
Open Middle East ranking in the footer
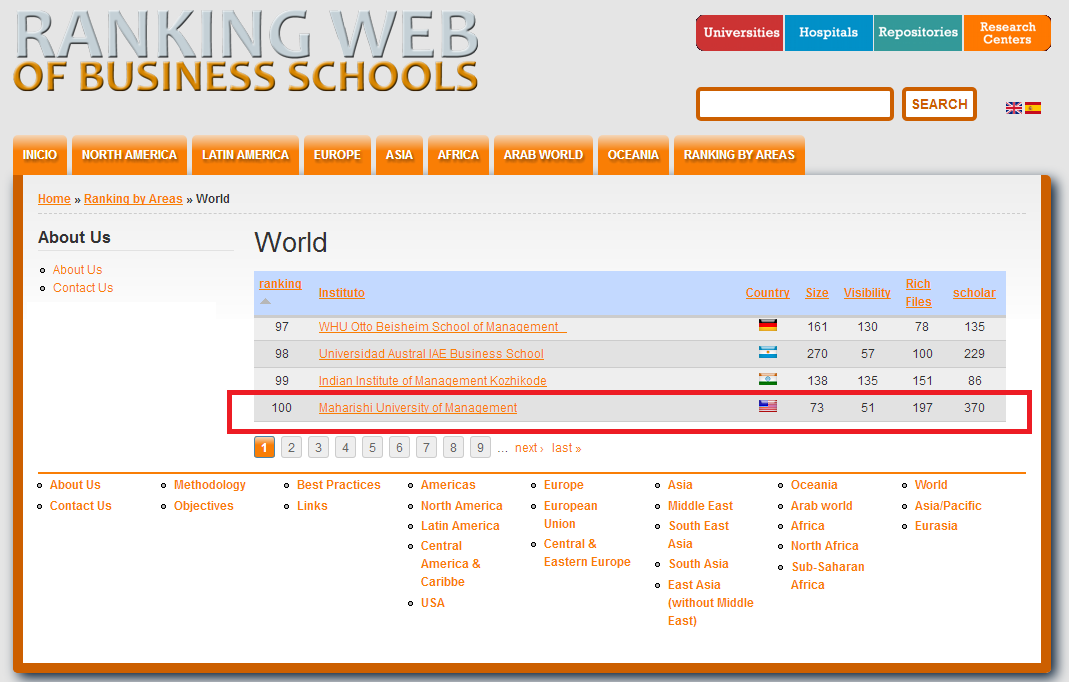click(x=700, y=506)
